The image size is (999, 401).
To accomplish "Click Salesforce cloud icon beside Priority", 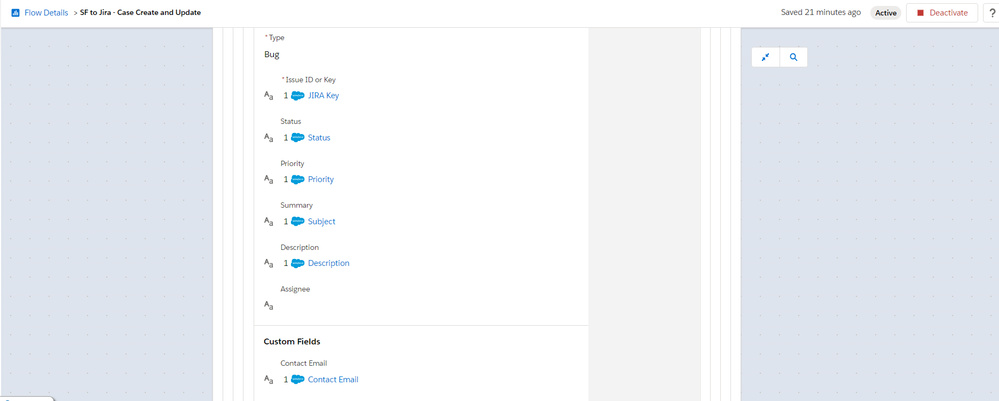I will click(298, 179).
